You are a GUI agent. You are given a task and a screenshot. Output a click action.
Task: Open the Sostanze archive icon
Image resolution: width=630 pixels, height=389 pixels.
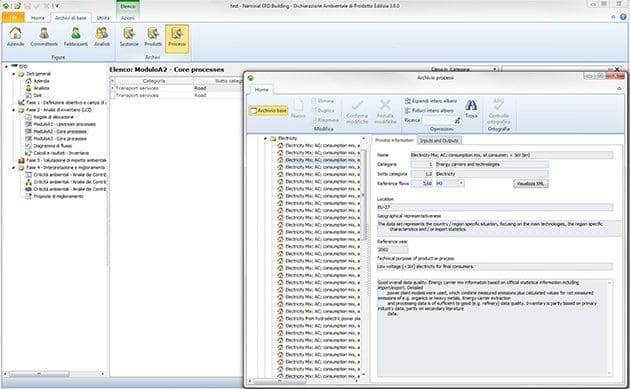(129, 36)
